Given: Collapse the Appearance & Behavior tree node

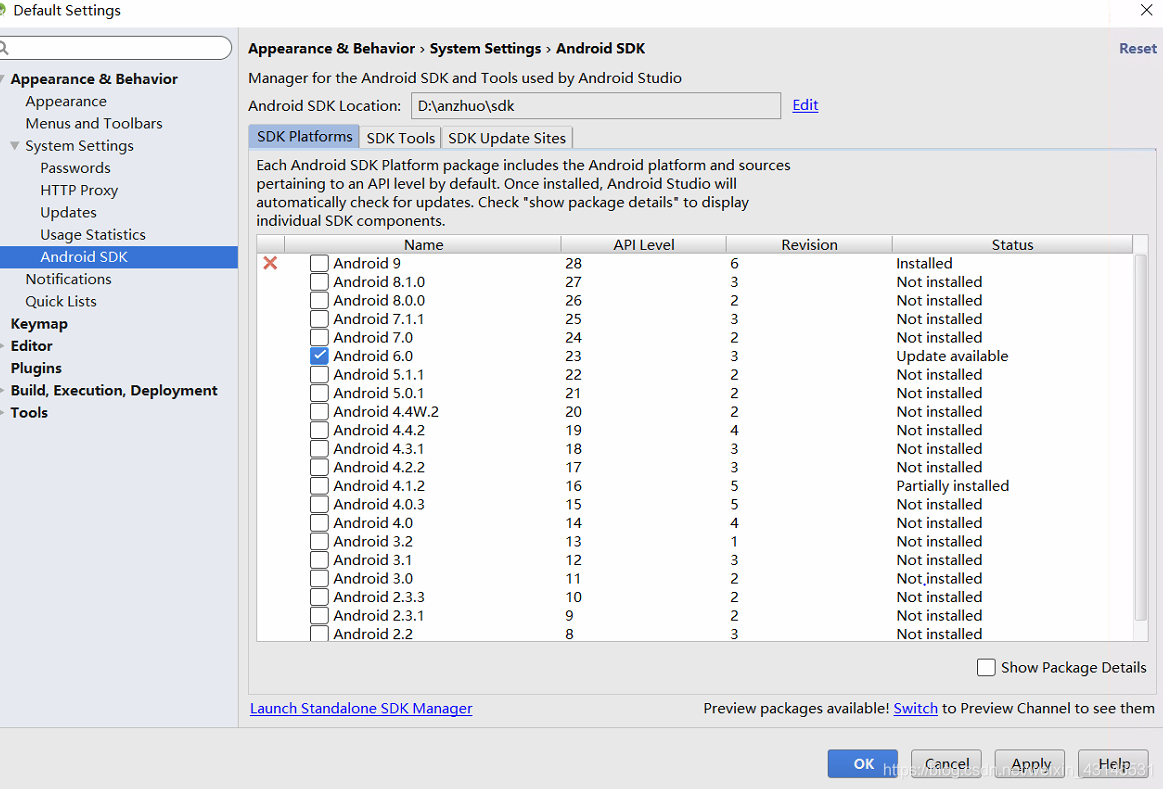Looking at the screenshot, I should [x=3, y=79].
